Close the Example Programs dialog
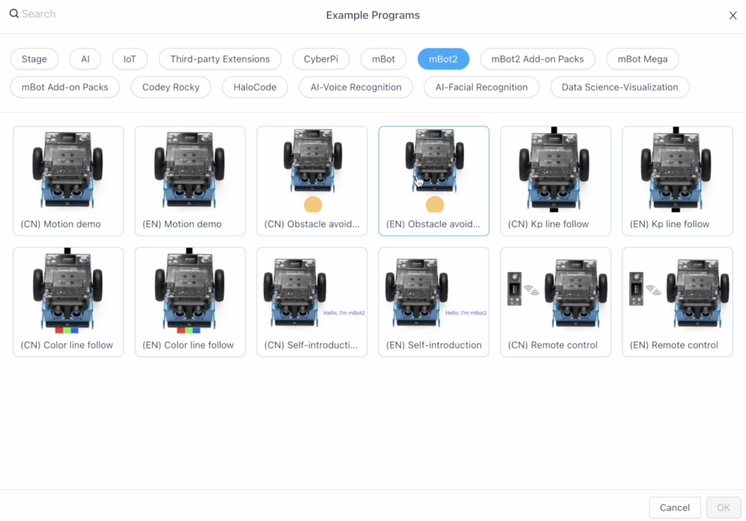The image size is (746, 521). pyautogui.click(x=733, y=16)
